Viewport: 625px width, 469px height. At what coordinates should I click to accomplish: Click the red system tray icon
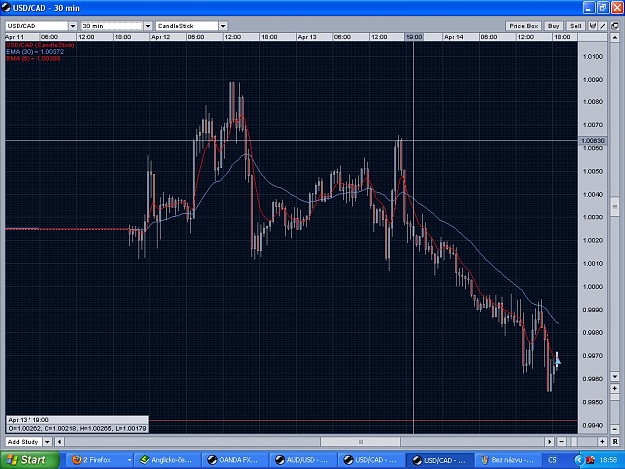pos(590,460)
